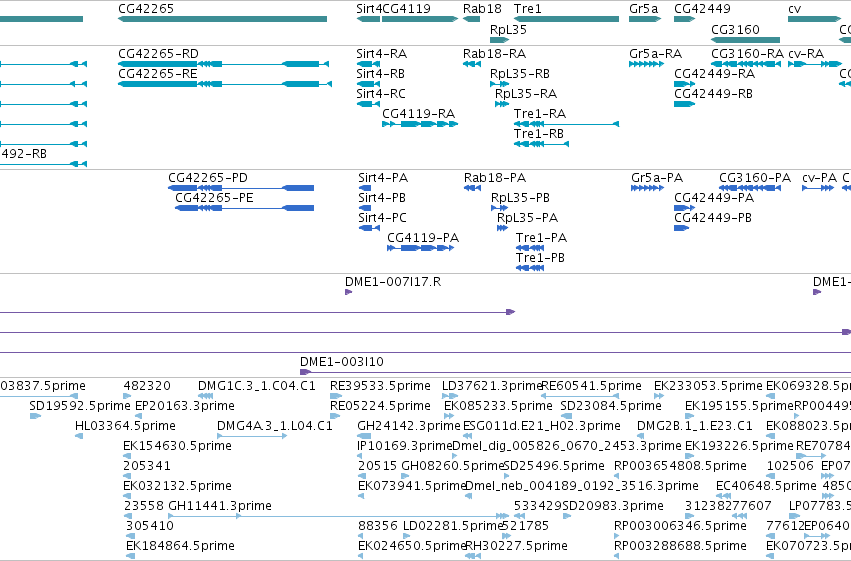Image resolution: width=851 pixels, height=561 pixels.
Task: Select transcript CG42265-RD
Action: pos(158,54)
